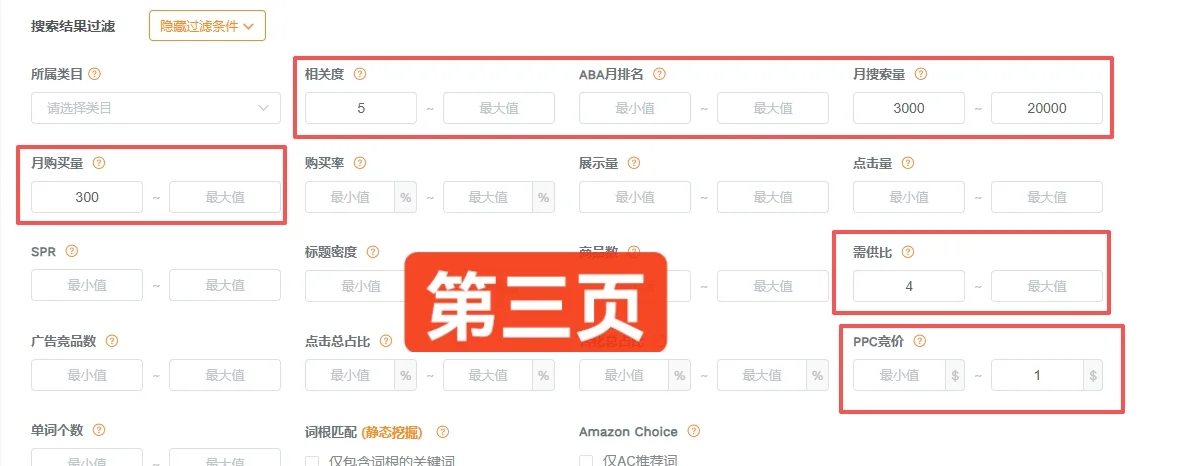Collapse filters with 隐藏过滤条件 button
The width and height of the screenshot is (1187, 466).
click(x=207, y=26)
